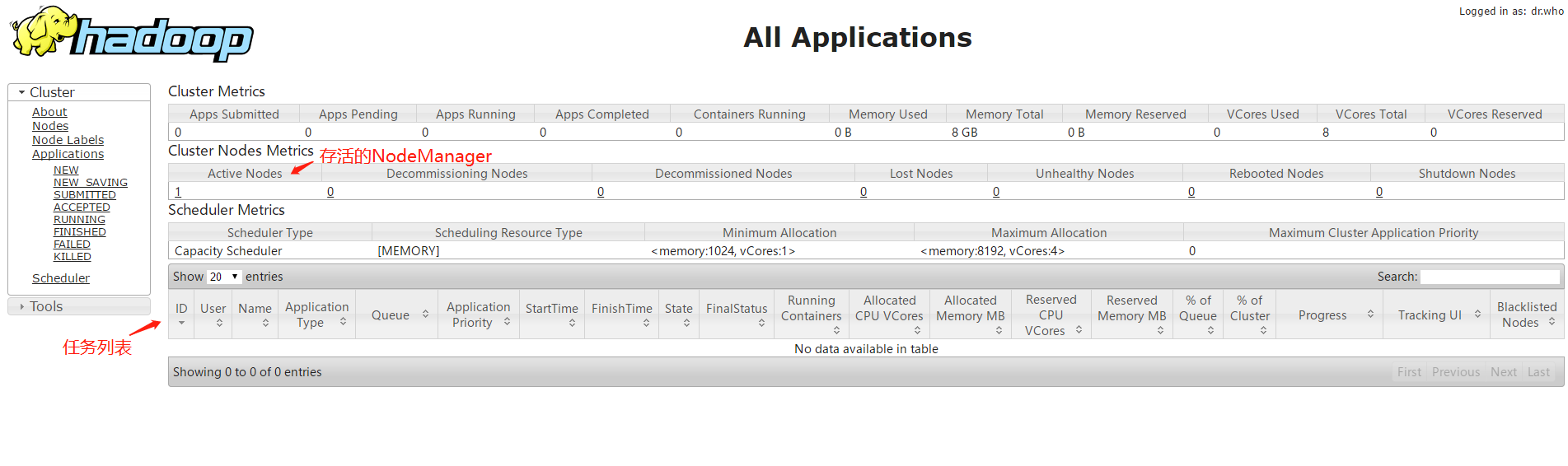
Task: Click the Rebooted Nodes count link
Action: 1191,192
